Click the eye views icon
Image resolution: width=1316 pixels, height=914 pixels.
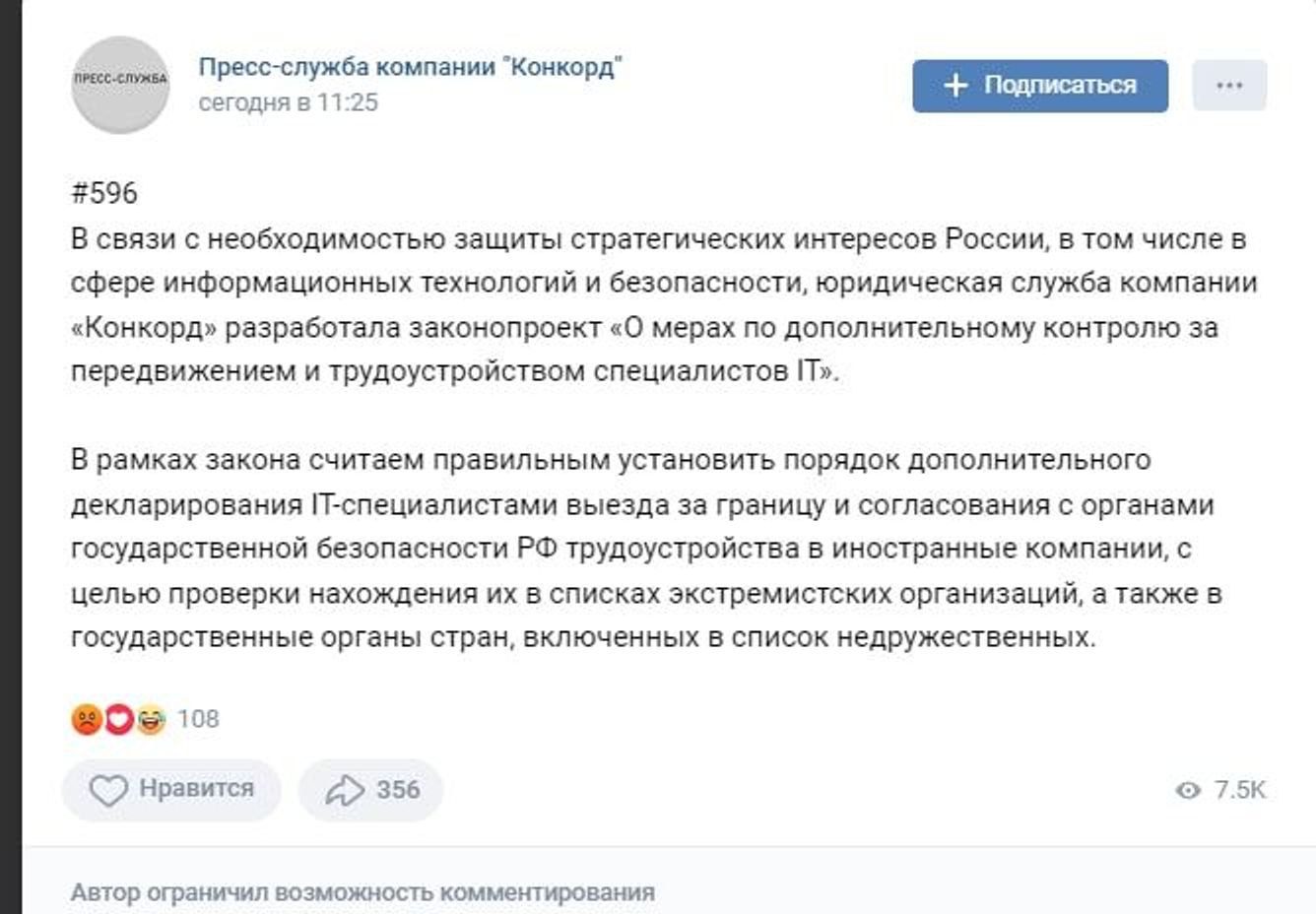point(1188,790)
